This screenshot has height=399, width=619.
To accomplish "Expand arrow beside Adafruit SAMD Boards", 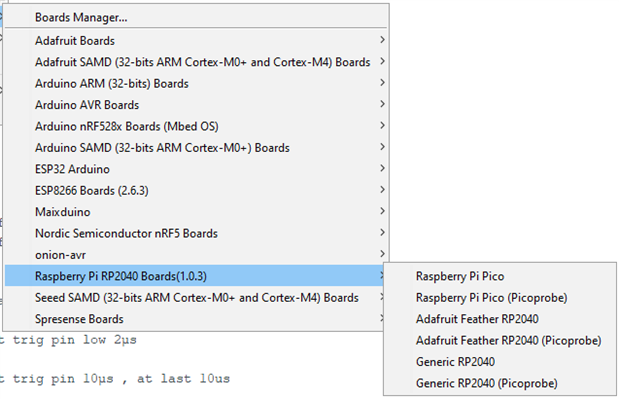I will pos(382,61).
